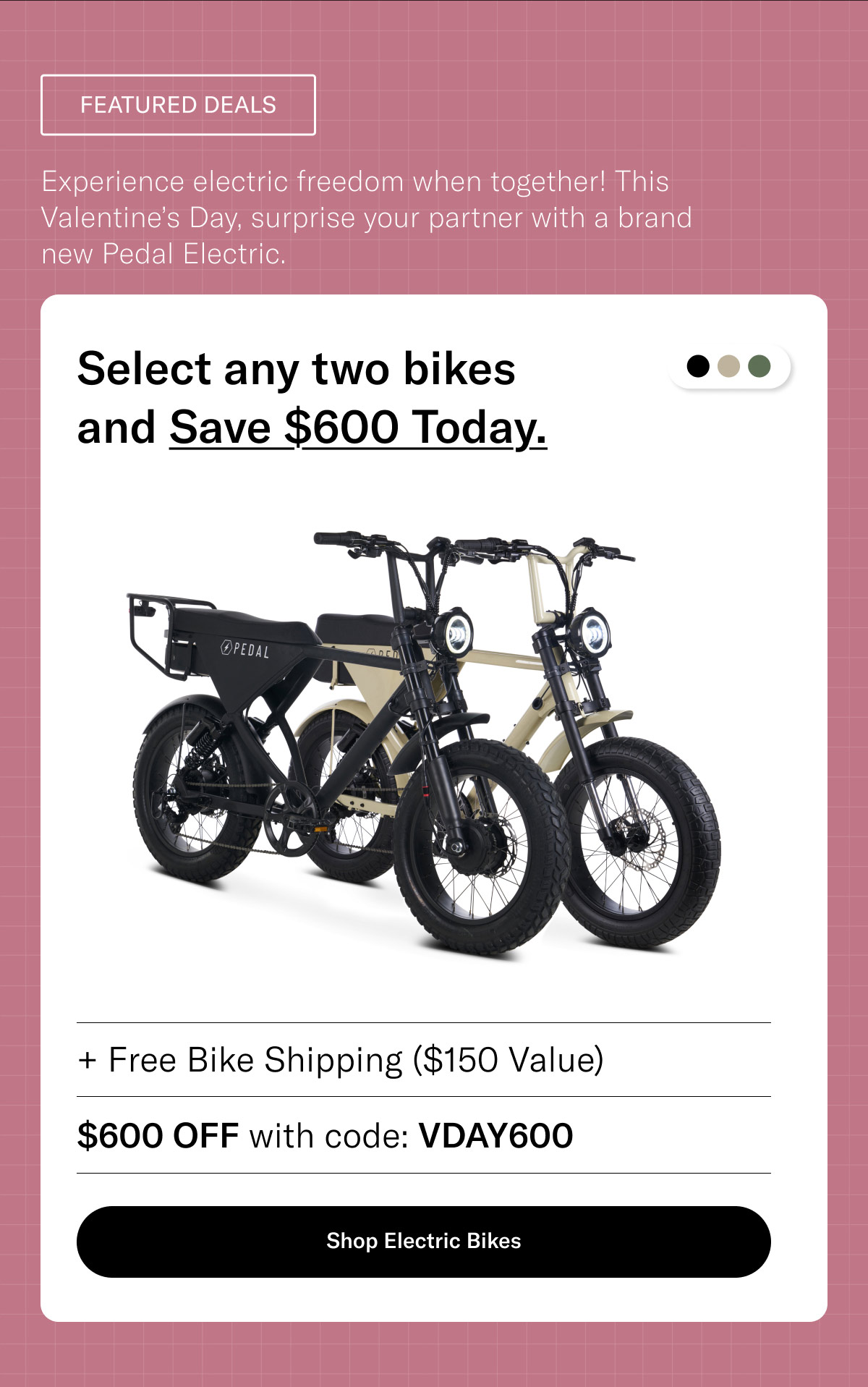This screenshot has height=1387, width=868.
Task: Click the Valentine's Day intro paragraph
Action: 367,218
